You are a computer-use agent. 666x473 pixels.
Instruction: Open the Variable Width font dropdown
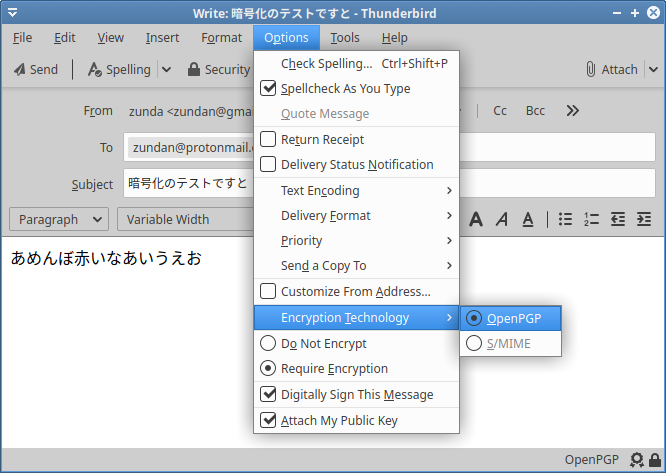(185, 219)
